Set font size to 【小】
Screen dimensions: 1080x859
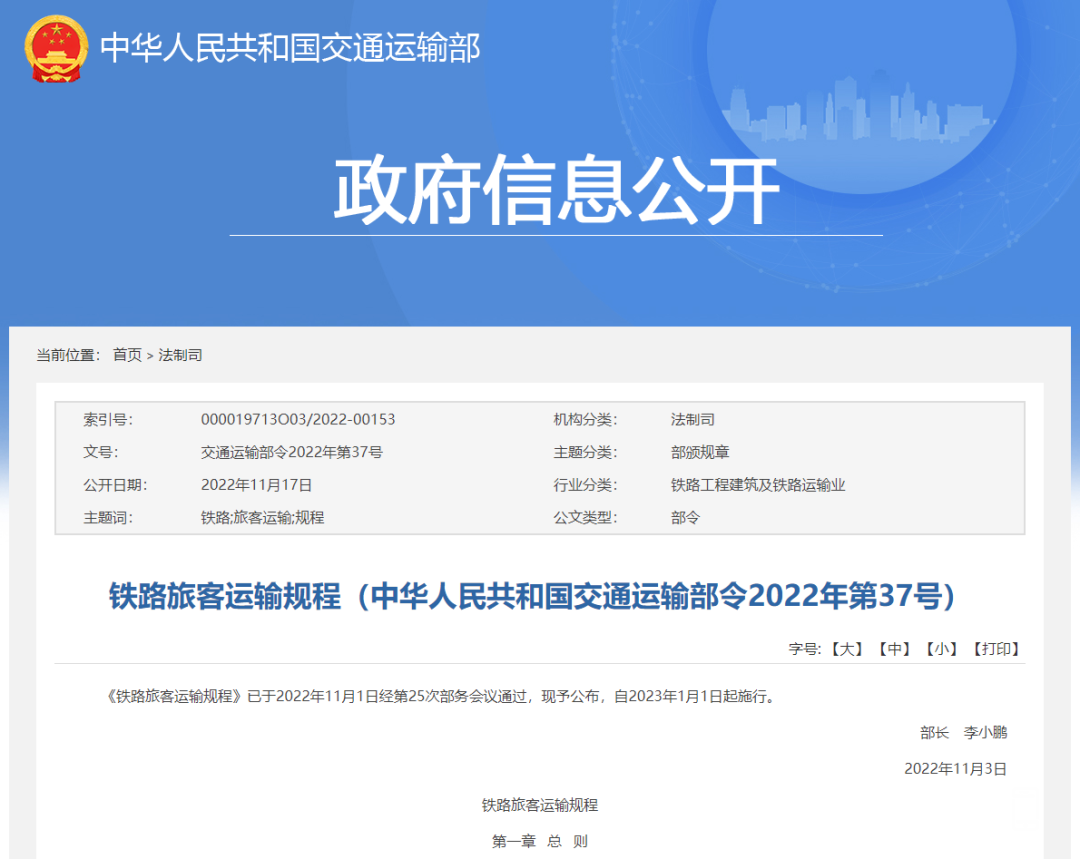pos(941,649)
